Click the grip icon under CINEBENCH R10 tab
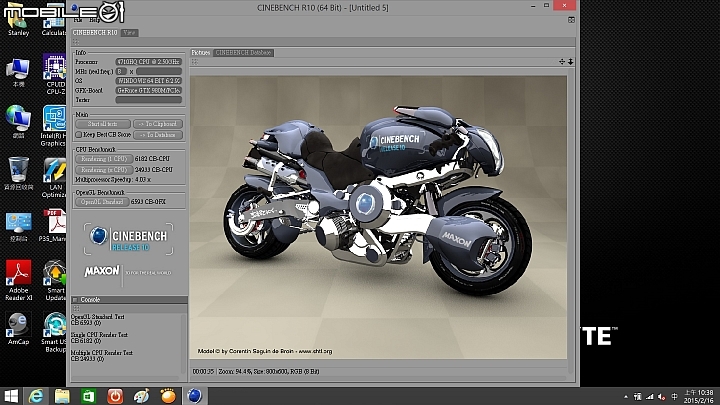 76,42
